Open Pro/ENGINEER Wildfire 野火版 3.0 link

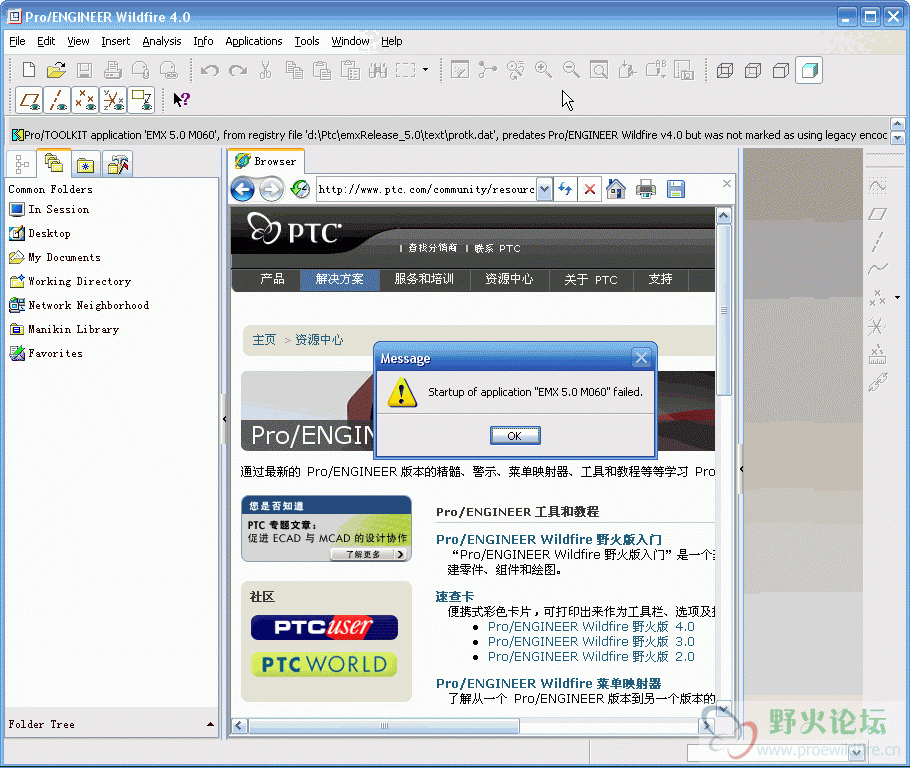point(591,641)
